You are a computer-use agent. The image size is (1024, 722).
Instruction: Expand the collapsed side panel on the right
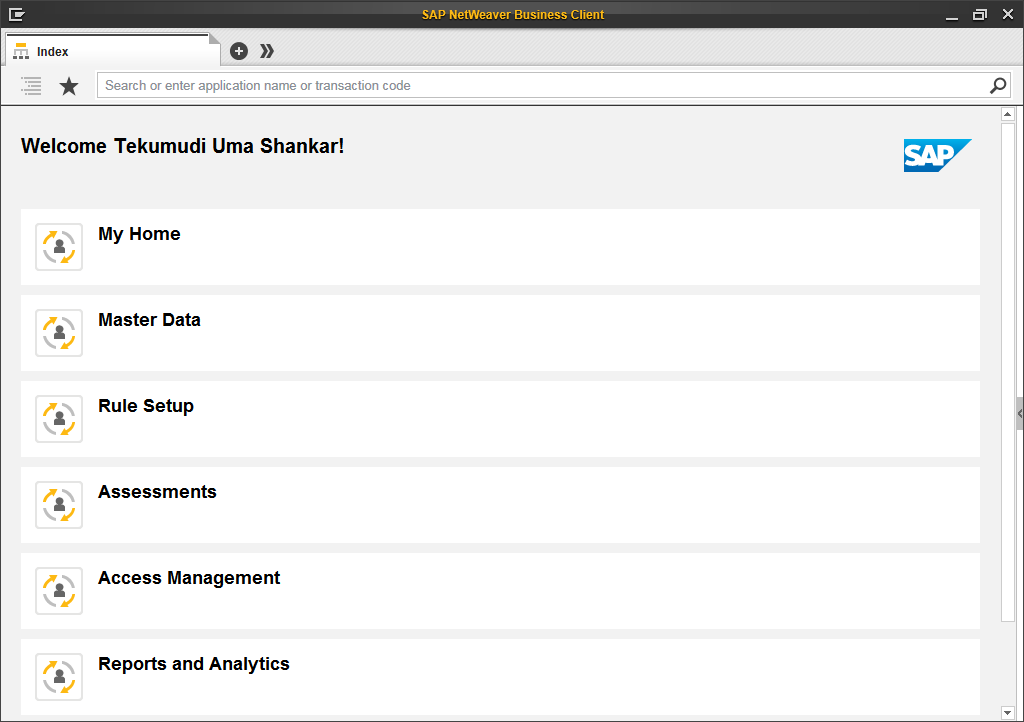coord(1018,413)
